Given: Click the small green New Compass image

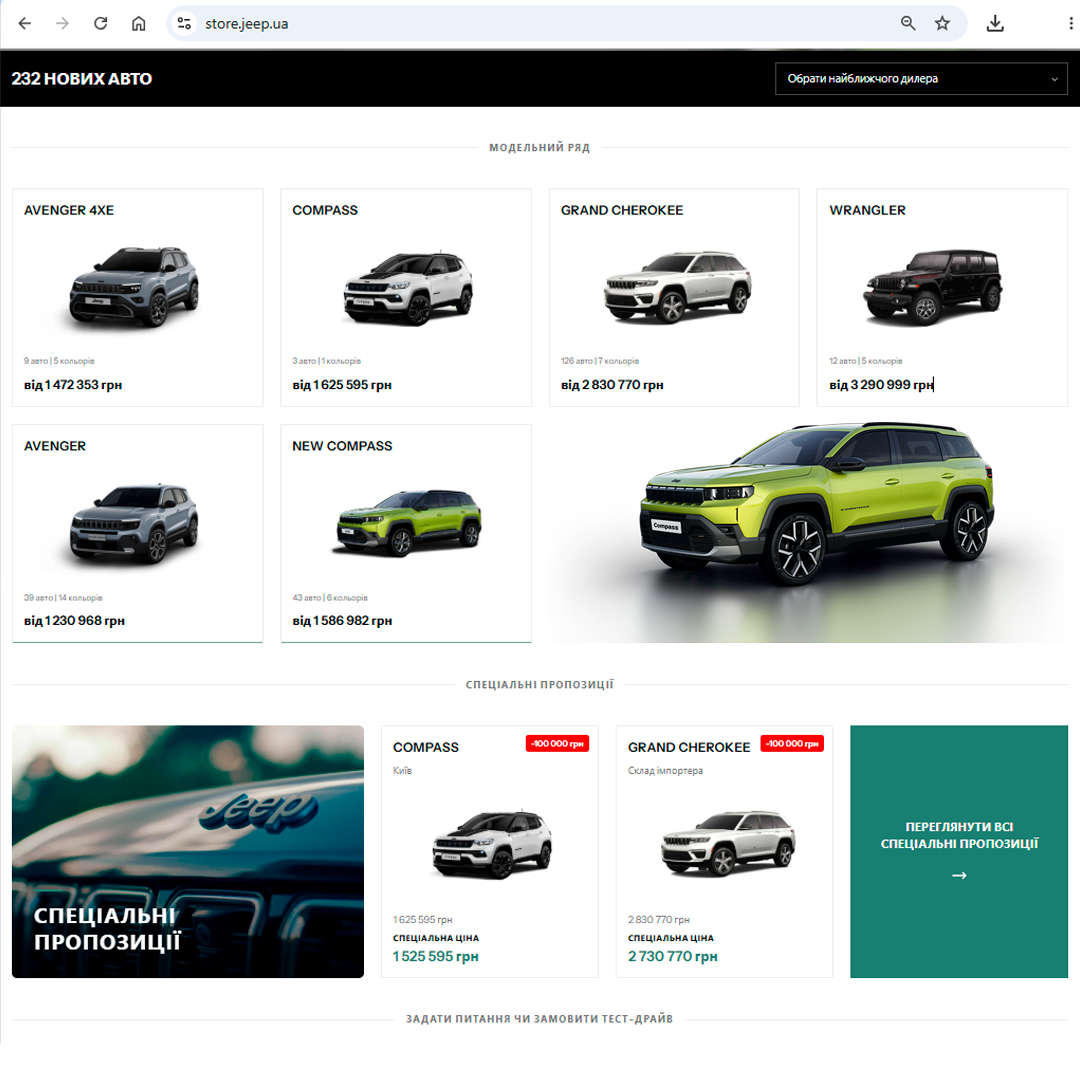Looking at the screenshot, I should tap(408, 522).
